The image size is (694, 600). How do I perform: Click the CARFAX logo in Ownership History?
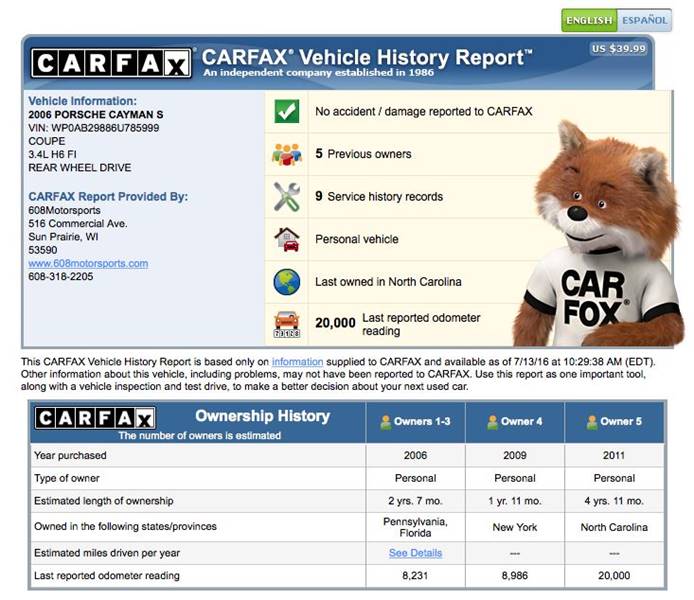(x=95, y=418)
